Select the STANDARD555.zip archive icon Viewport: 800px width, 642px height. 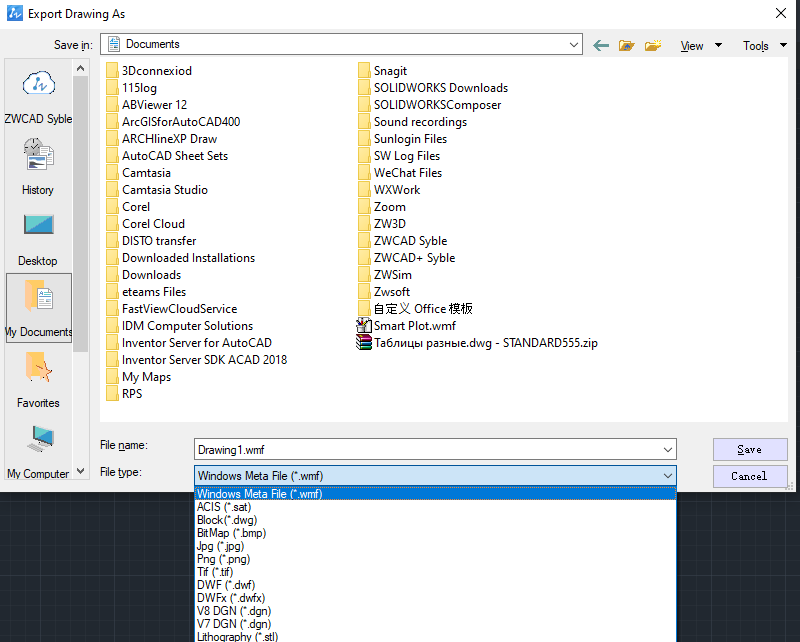coord(363,342)
